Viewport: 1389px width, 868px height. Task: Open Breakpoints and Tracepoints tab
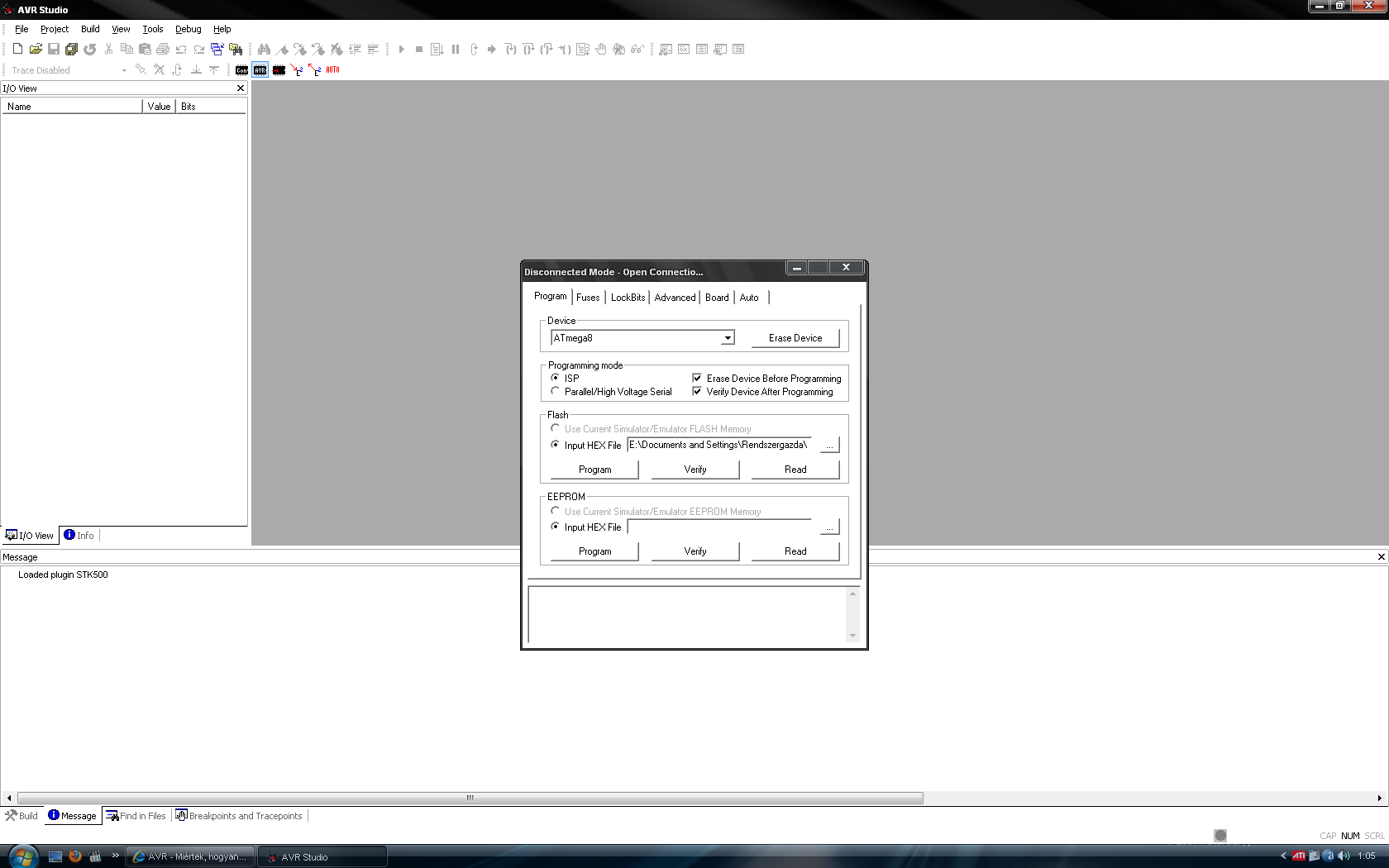coord(239,816)
